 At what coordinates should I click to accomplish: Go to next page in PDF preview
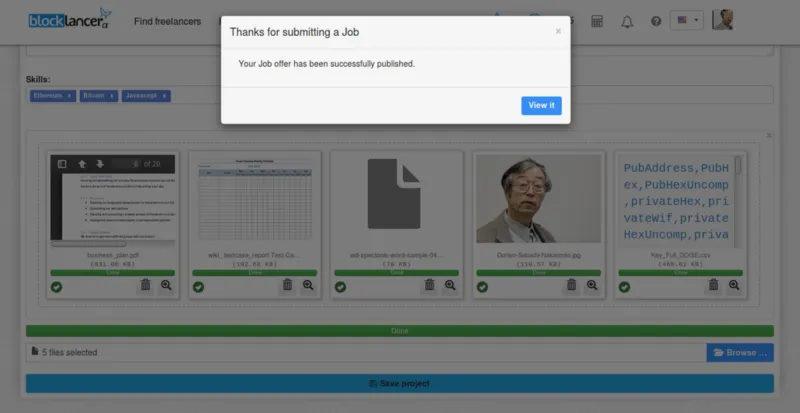[x=100, y=164]
